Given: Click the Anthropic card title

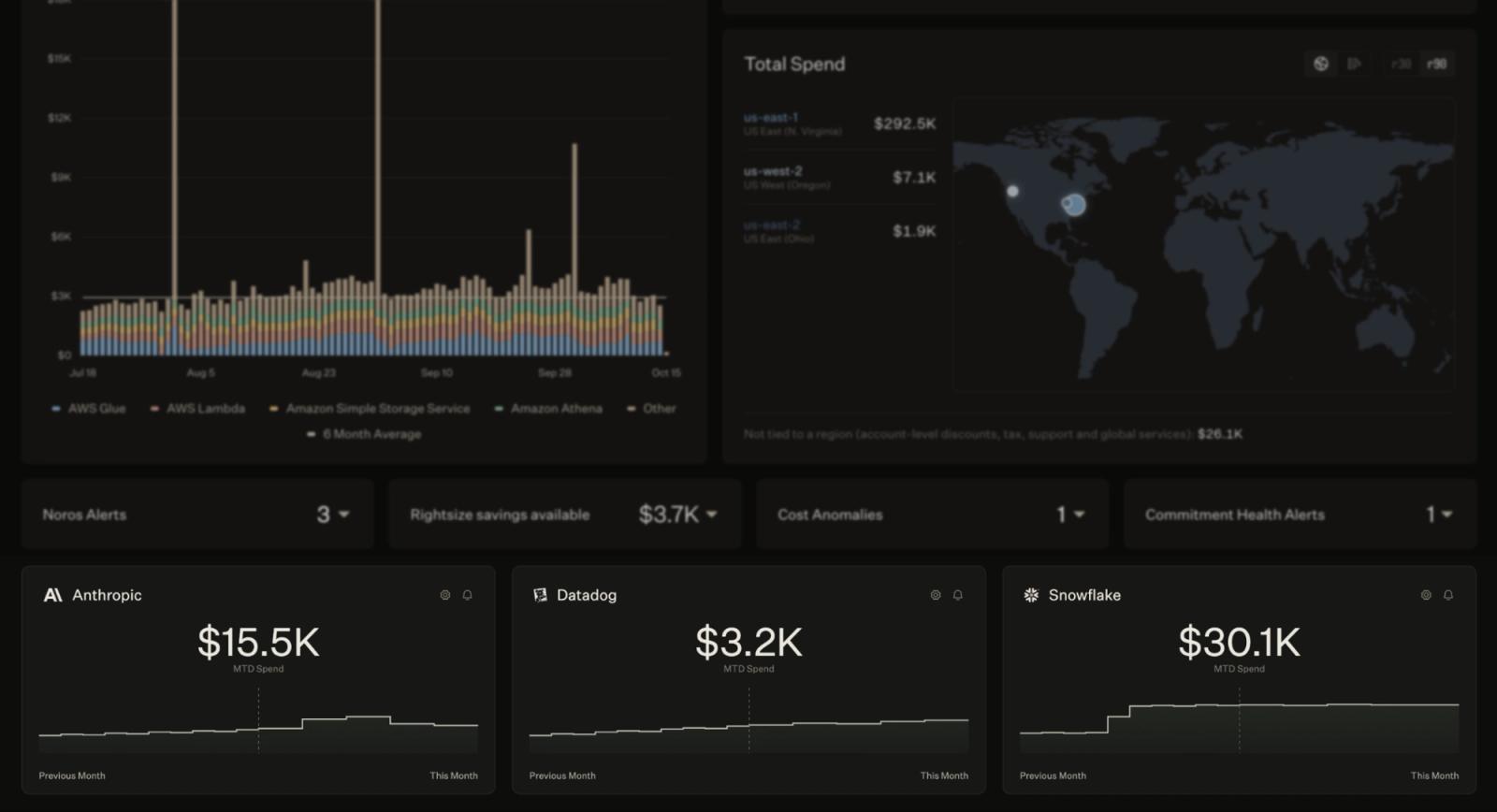Looking at the screenshot, I should [x=107, y=595].
